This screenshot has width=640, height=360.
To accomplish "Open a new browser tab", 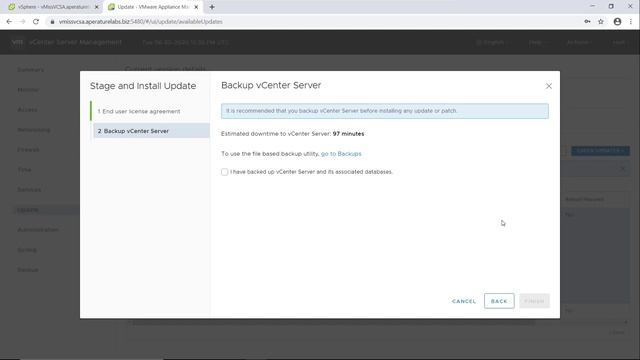I will coord(212,7).
